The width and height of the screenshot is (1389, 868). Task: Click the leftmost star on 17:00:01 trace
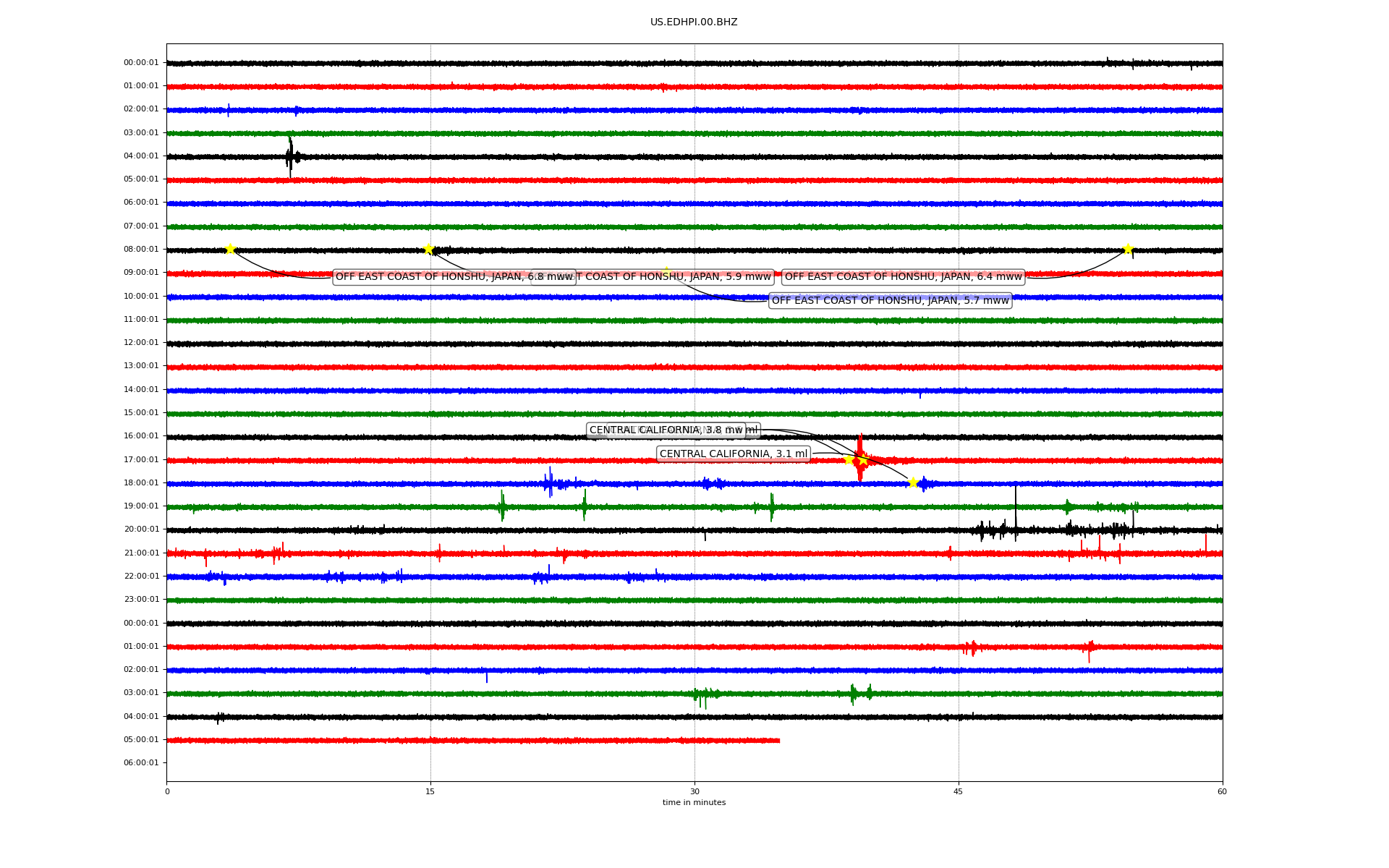(849, 459)
